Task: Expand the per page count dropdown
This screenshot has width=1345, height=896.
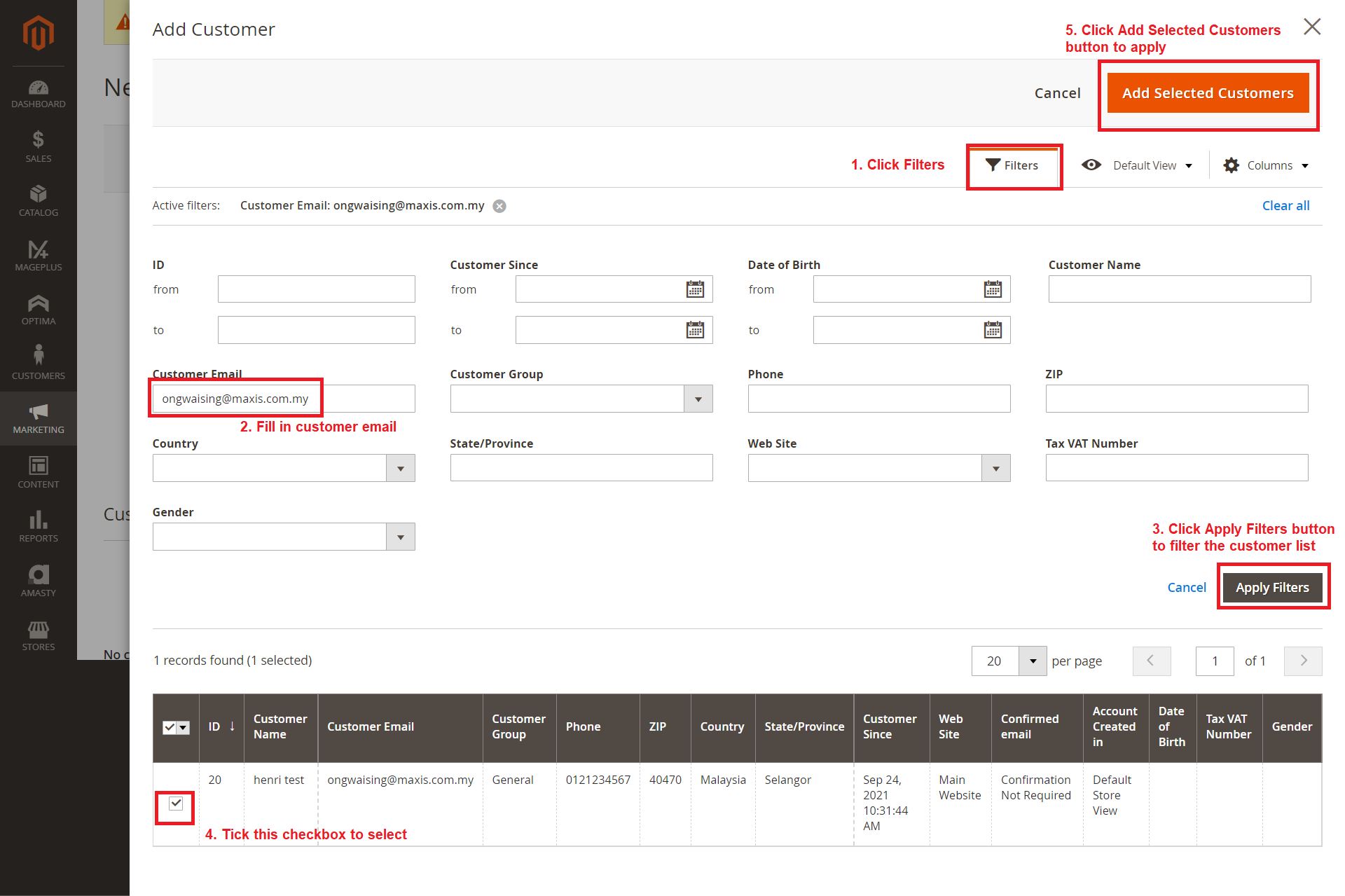Action: click(x=1032, y=661)
